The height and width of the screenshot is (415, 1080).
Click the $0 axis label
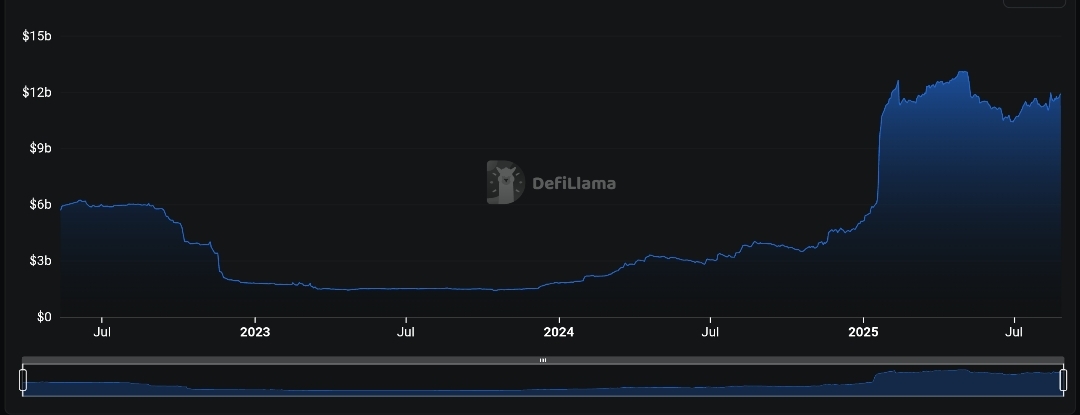tap(44, 317)
